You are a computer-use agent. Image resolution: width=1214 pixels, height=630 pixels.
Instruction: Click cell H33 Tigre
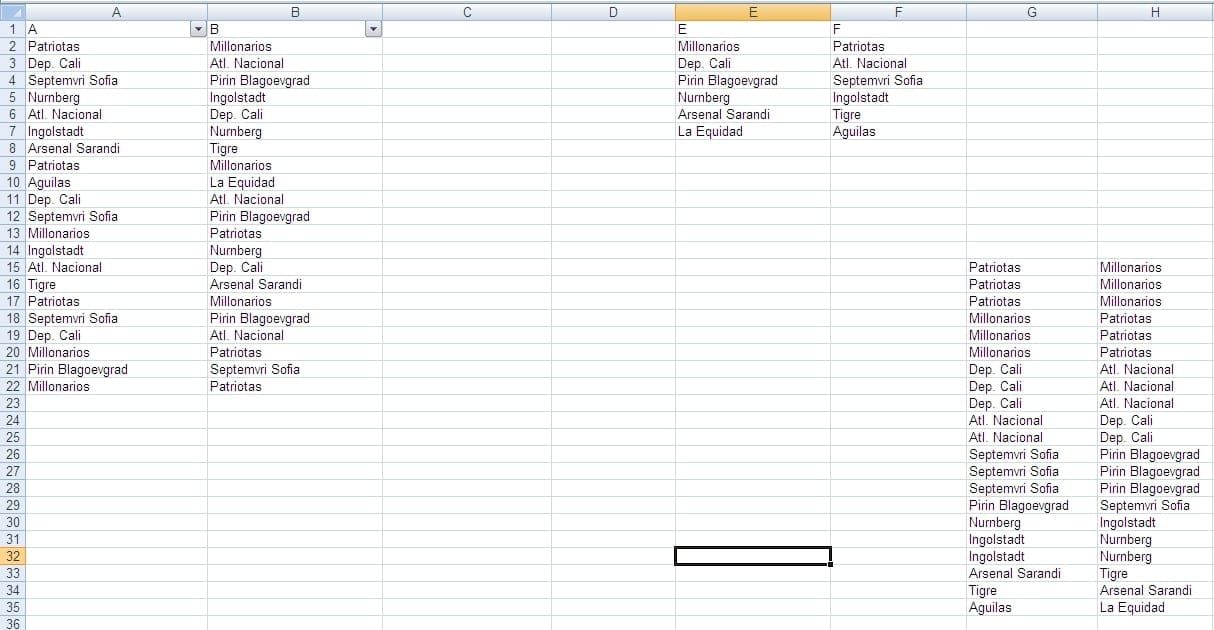1155,573
